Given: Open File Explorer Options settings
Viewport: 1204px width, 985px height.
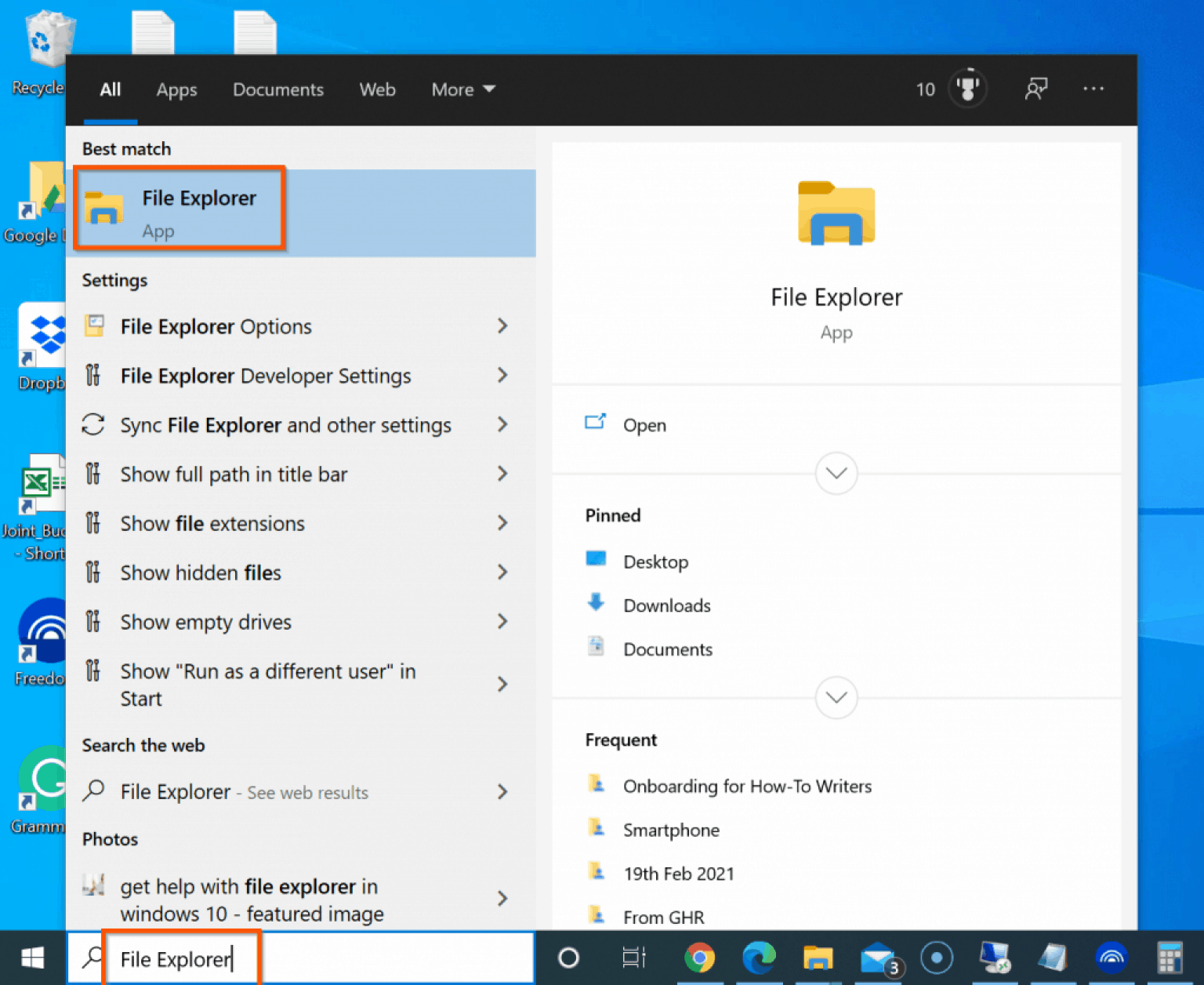Looking at the screenshot, I should [216, 326].
